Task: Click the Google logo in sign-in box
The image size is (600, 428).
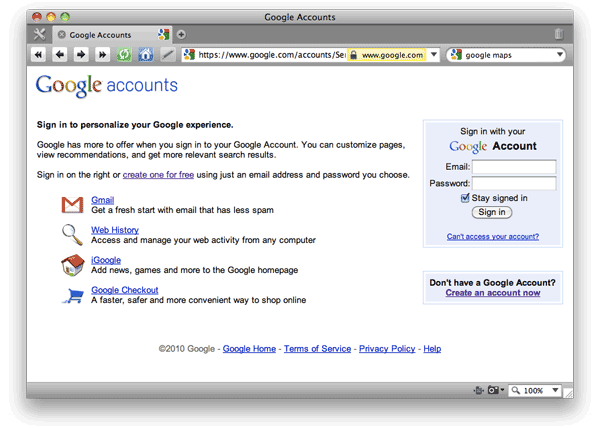Action: pos(468,147)
